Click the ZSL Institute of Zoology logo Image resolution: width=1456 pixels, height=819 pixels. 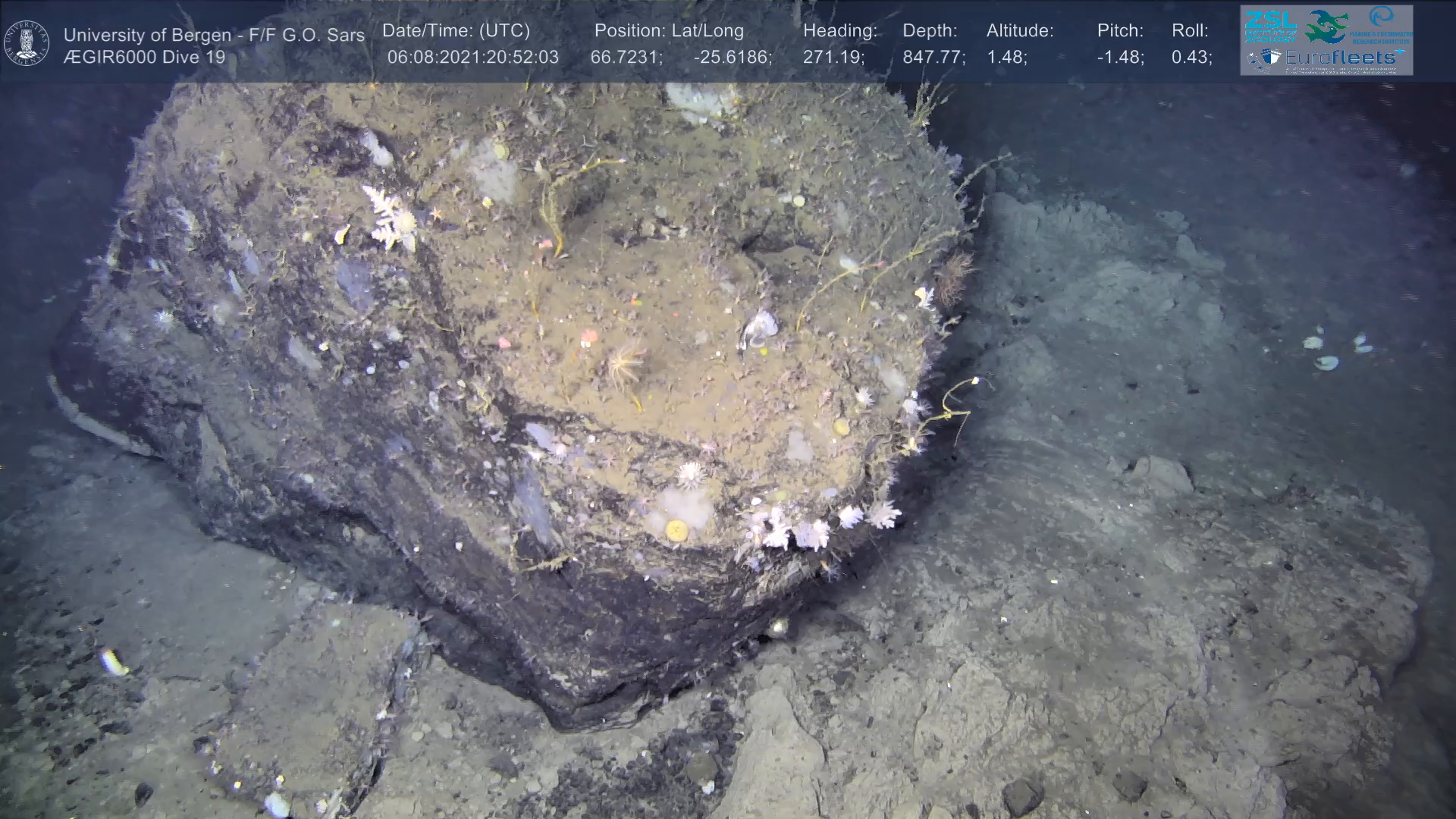pos(1270,26)
